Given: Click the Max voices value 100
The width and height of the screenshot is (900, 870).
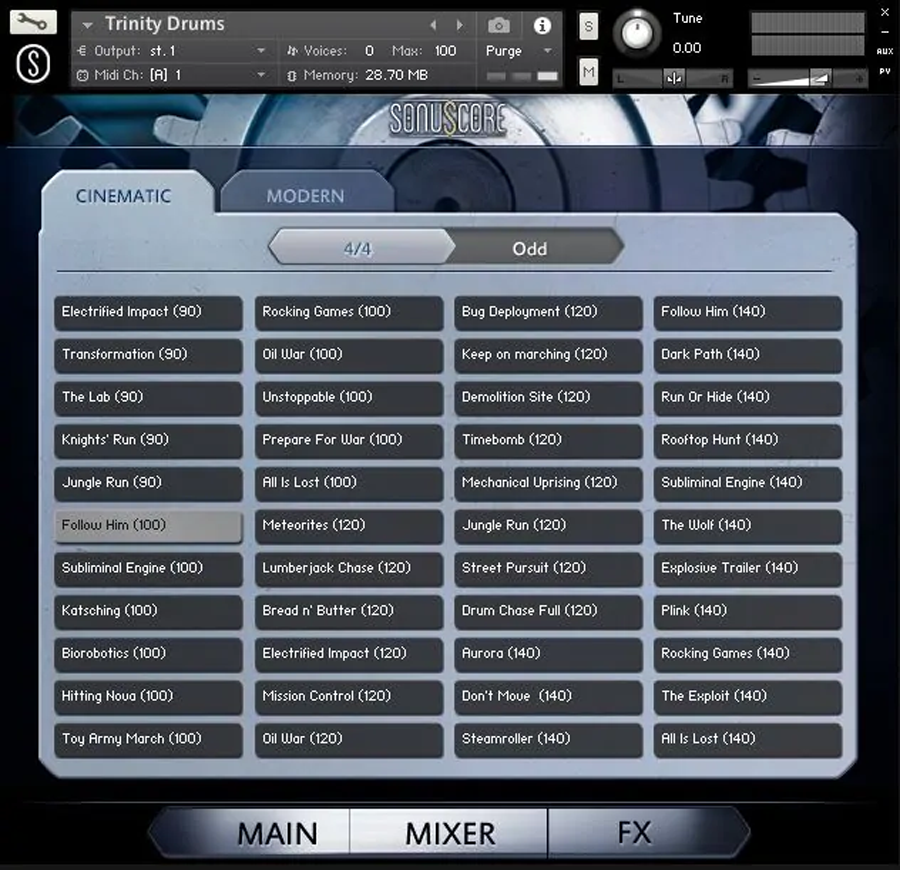Looking at the screenshot, I should point(445,51).
